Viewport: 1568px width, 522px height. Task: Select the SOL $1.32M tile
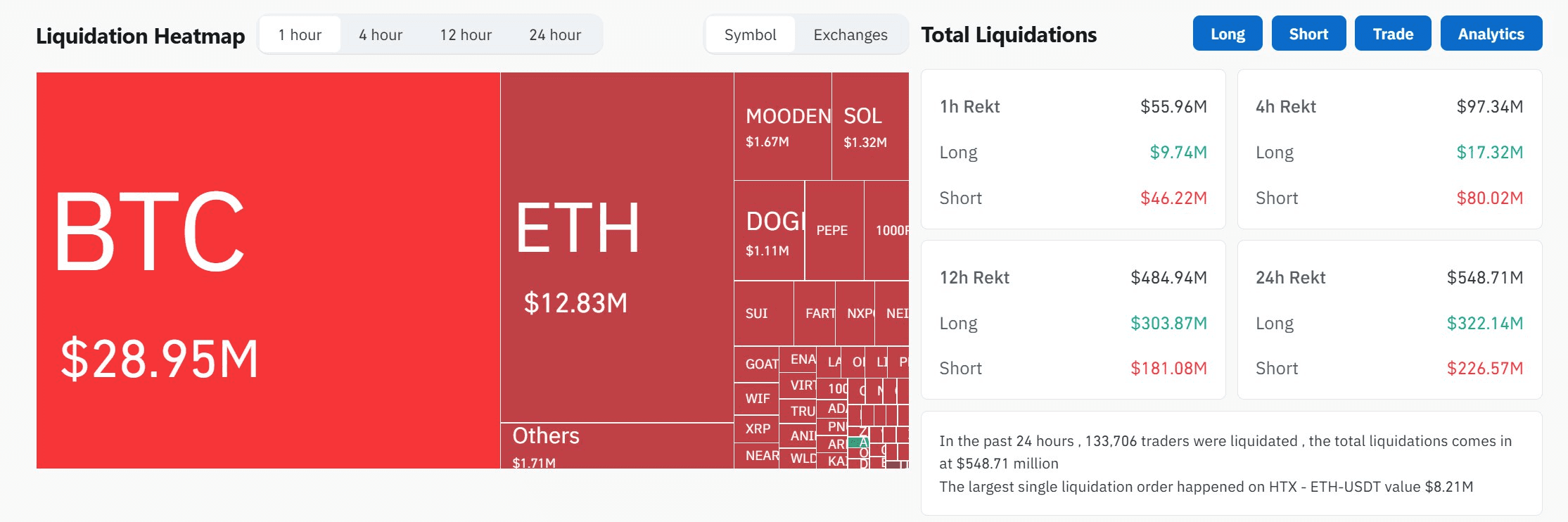869,127
